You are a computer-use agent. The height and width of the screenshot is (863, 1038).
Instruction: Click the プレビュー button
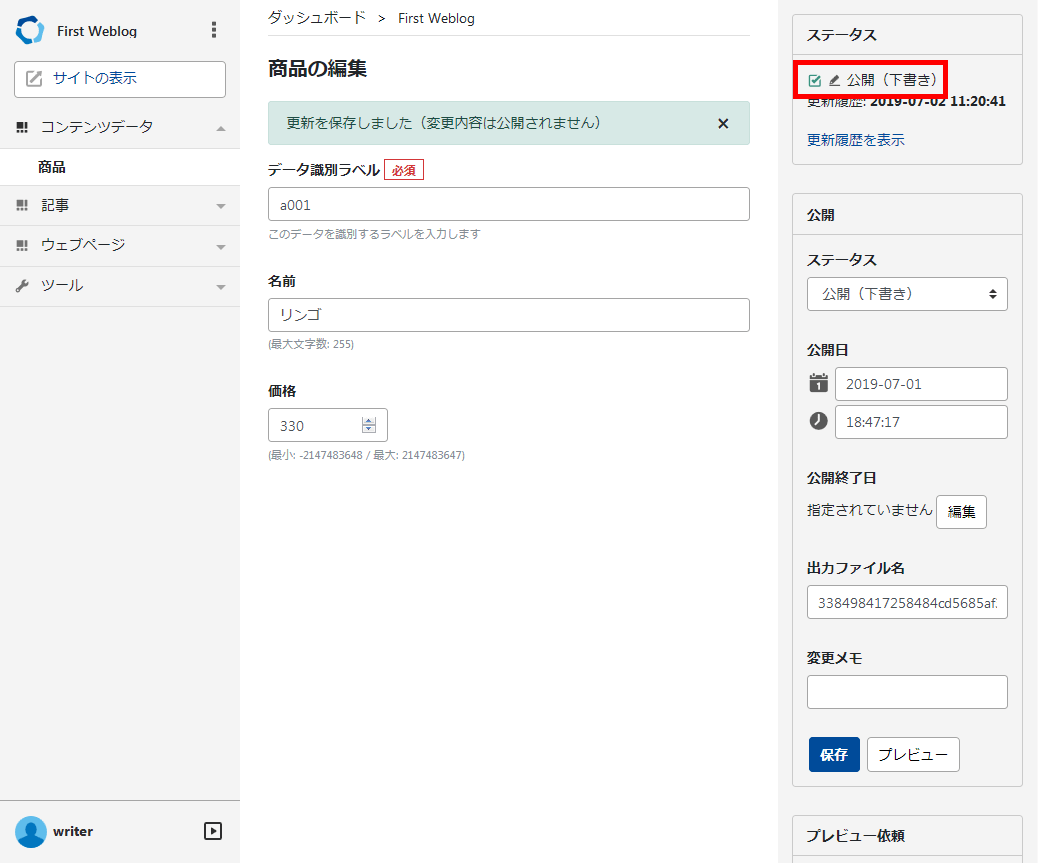click(912, 755)
